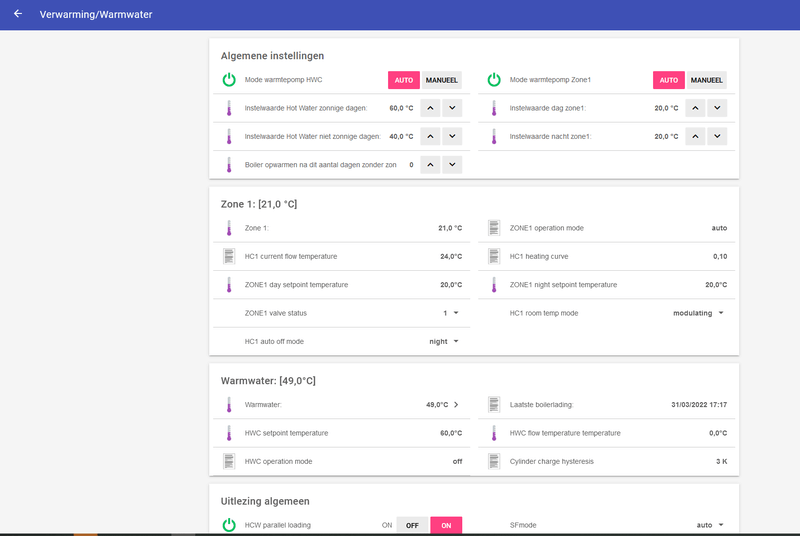Increase Instelwaarde nacht zone1 value
Screen dimensions: 800x536
pos(695,137)
